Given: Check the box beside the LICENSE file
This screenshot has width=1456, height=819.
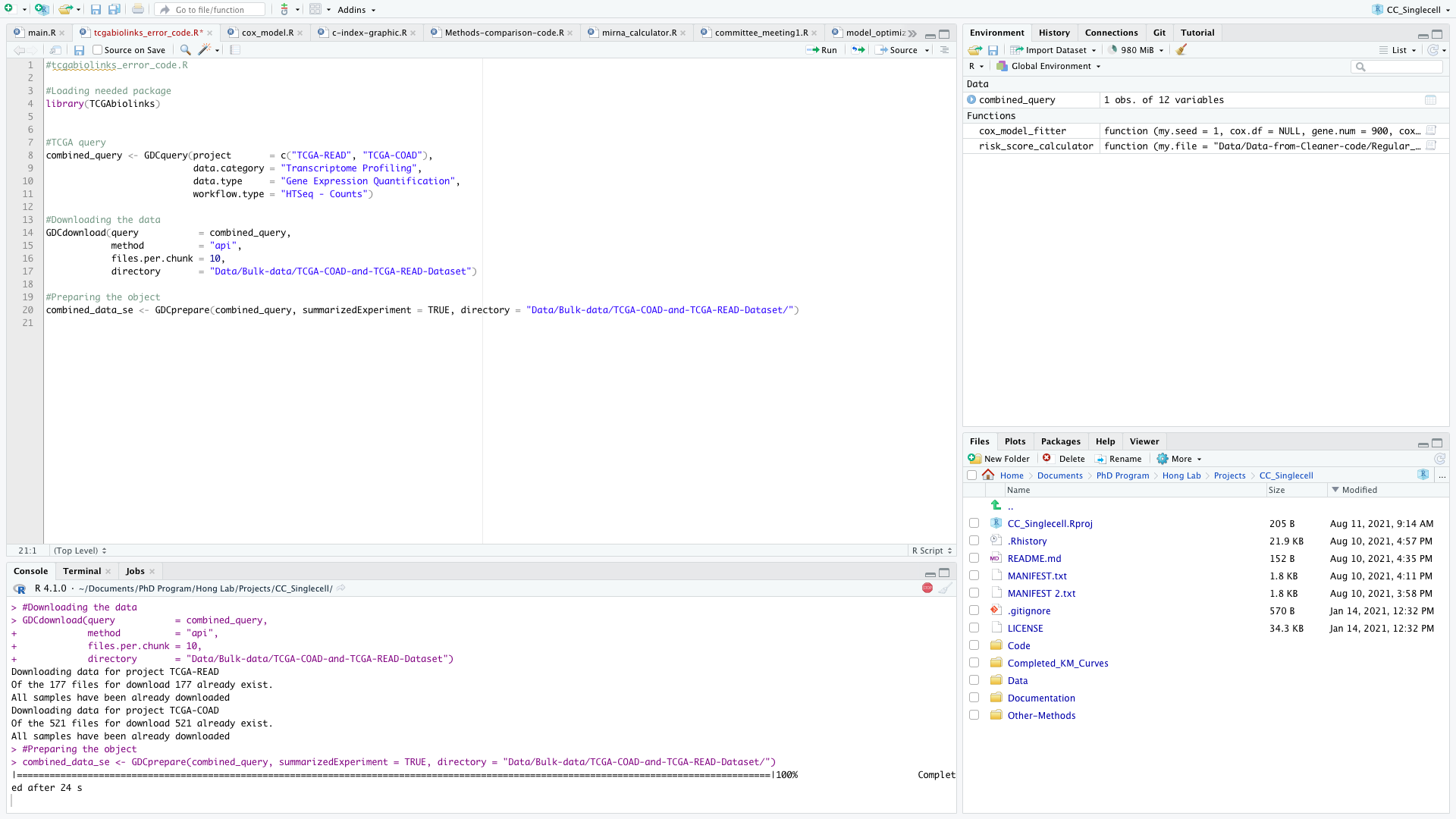Looking at the screenshot, I should click(x=974, y=628).
